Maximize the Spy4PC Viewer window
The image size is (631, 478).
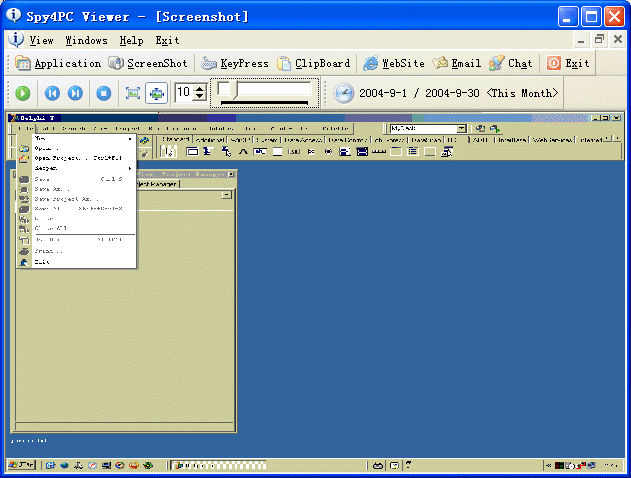coord(591,17)
